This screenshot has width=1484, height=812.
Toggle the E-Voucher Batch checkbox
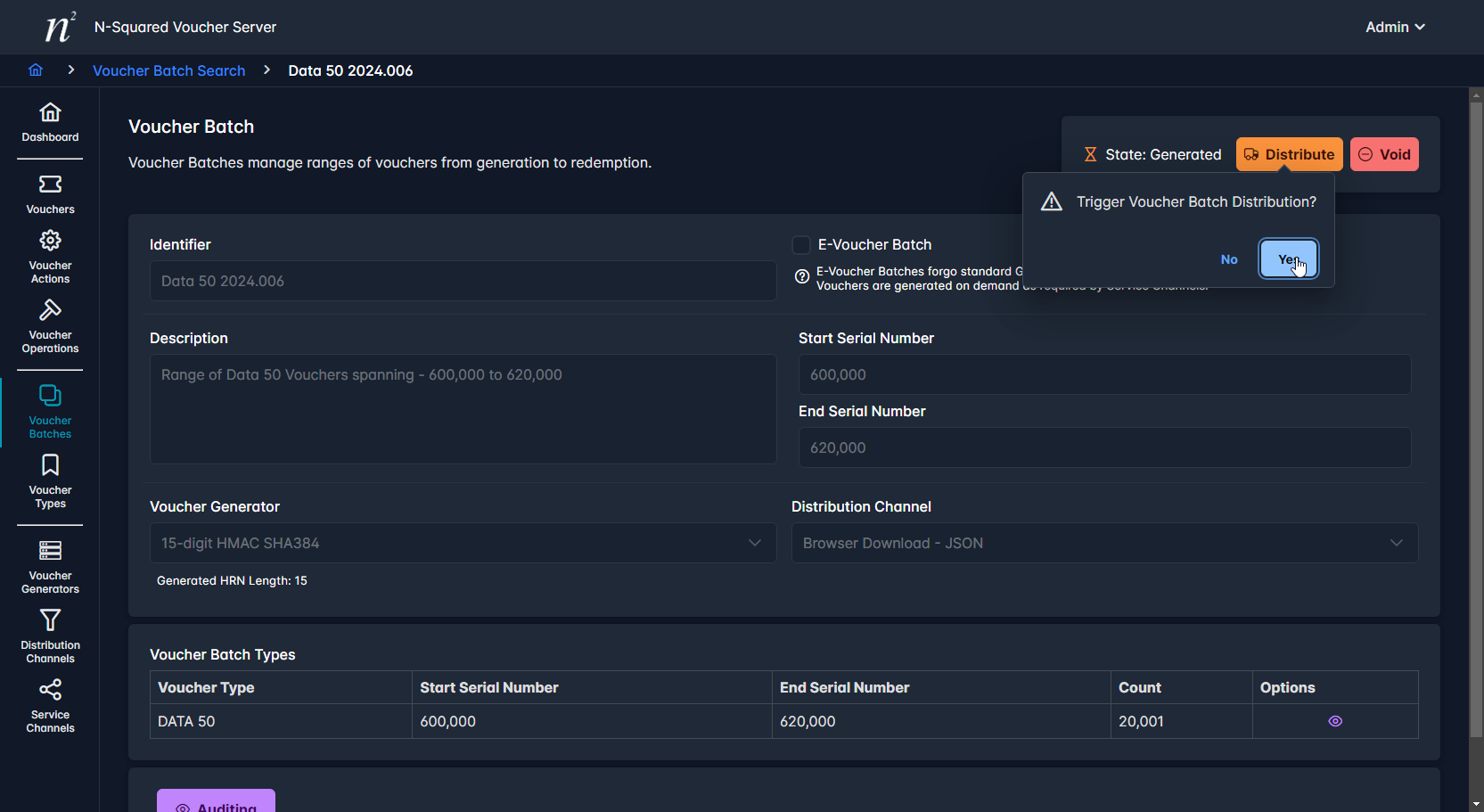click(x=801, y=245)
